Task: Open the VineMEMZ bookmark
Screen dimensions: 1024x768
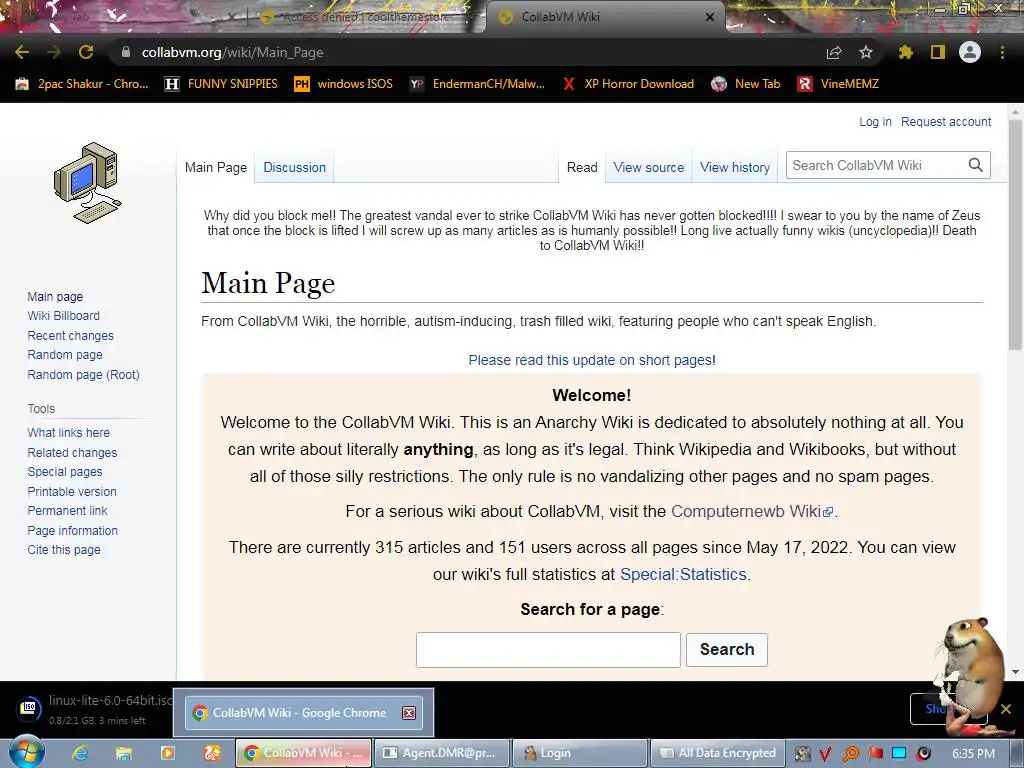Action: coord(839,84)
